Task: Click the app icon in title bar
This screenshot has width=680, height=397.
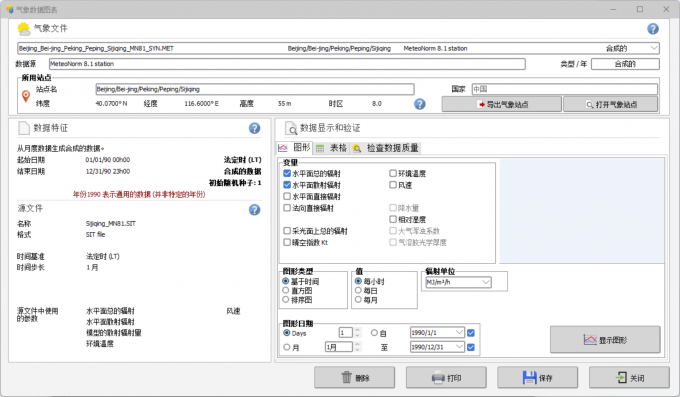Action: [10, 9]
